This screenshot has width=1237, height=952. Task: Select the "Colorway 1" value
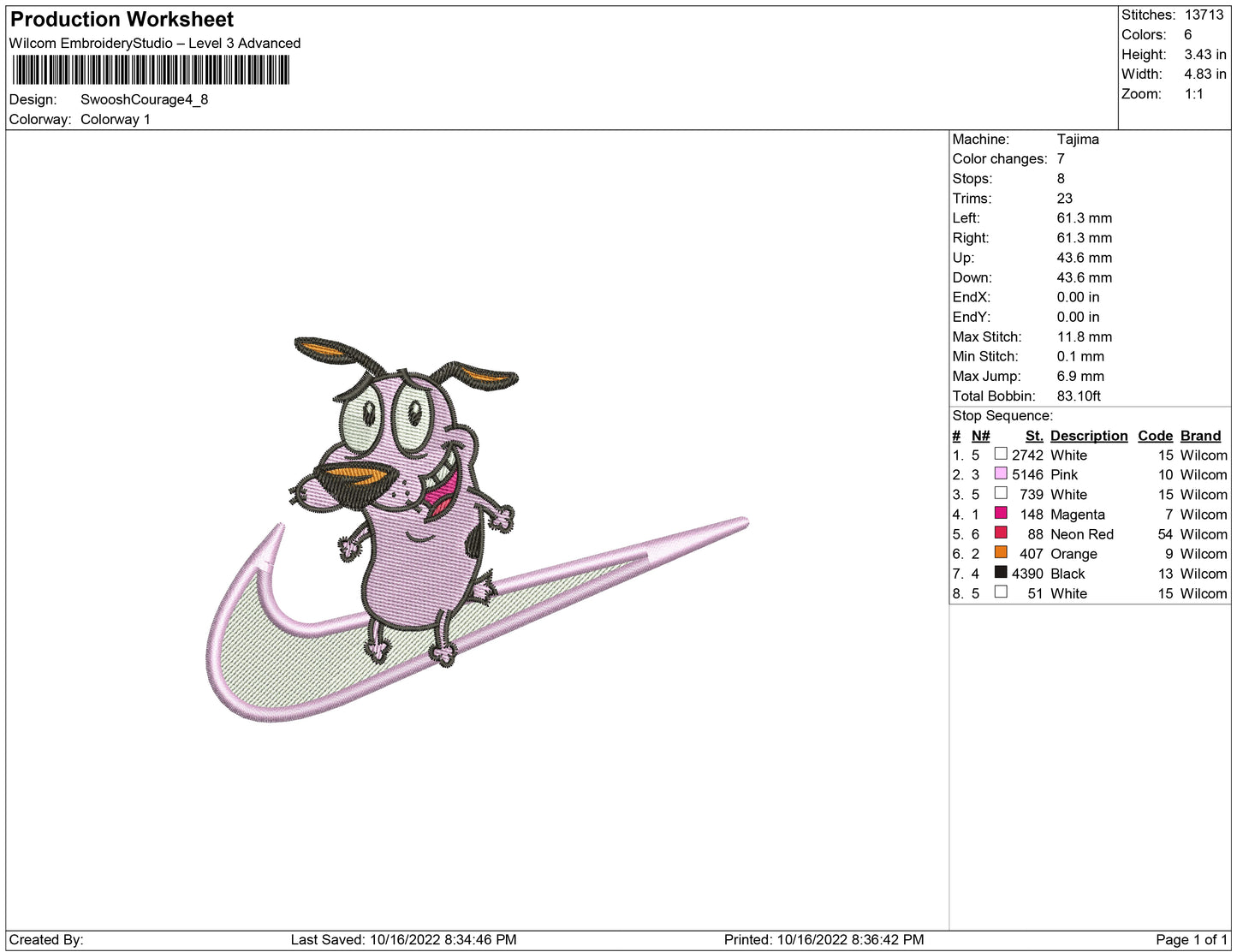click(x=116, y=119)
